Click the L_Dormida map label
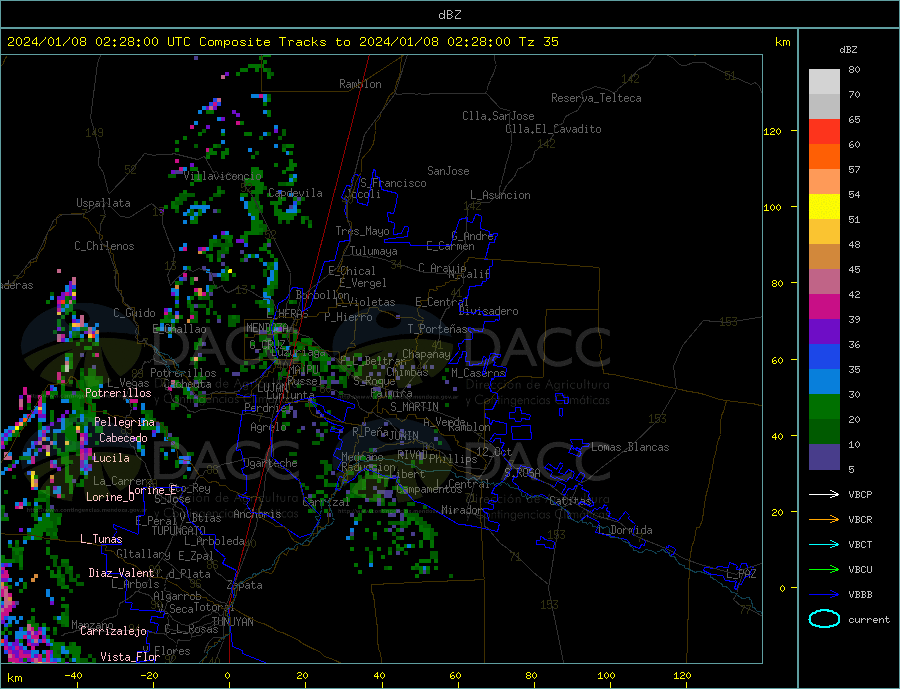 626,530
